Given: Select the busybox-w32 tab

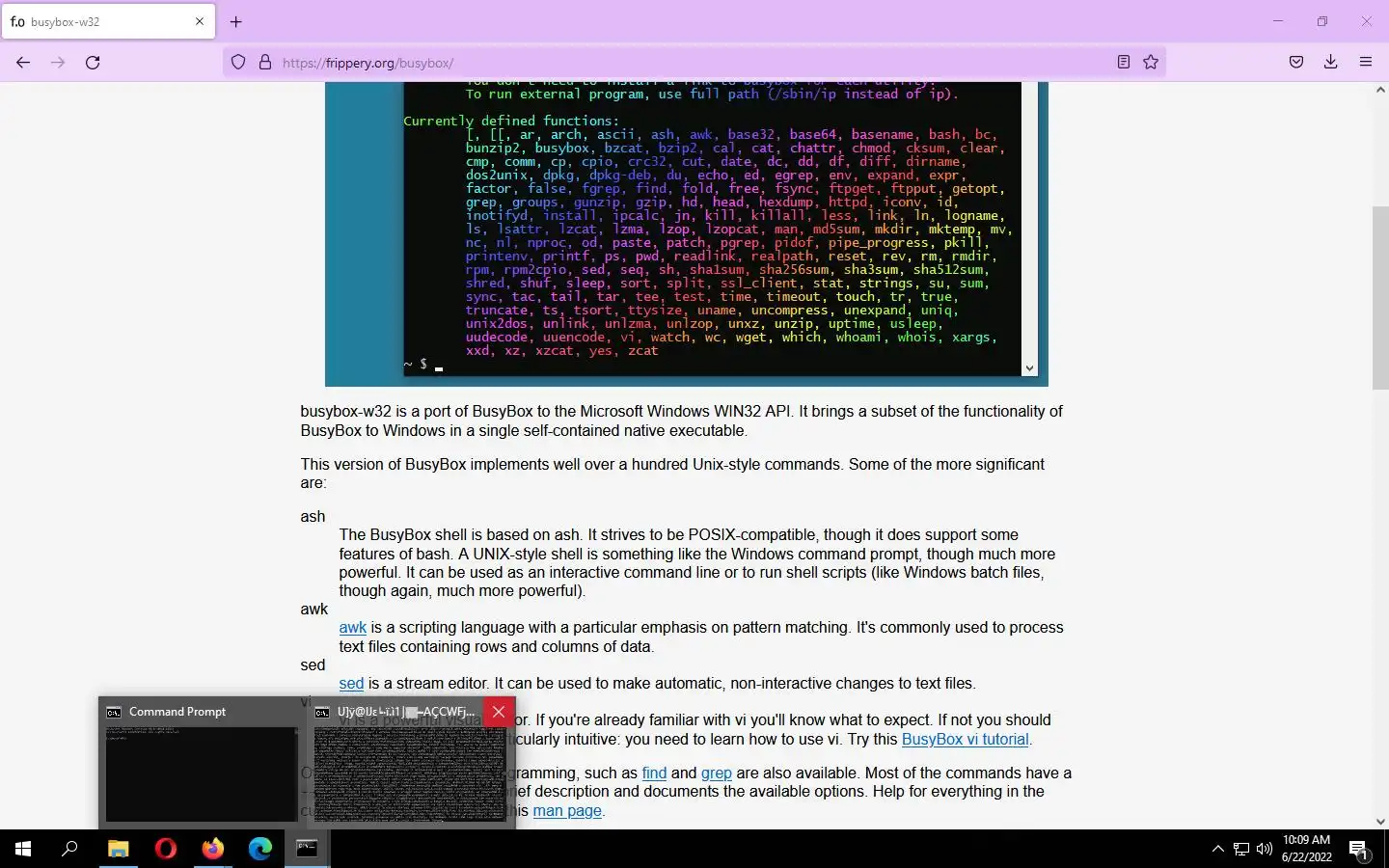Looking at the screenshot, I should click(x=108, y=21).
